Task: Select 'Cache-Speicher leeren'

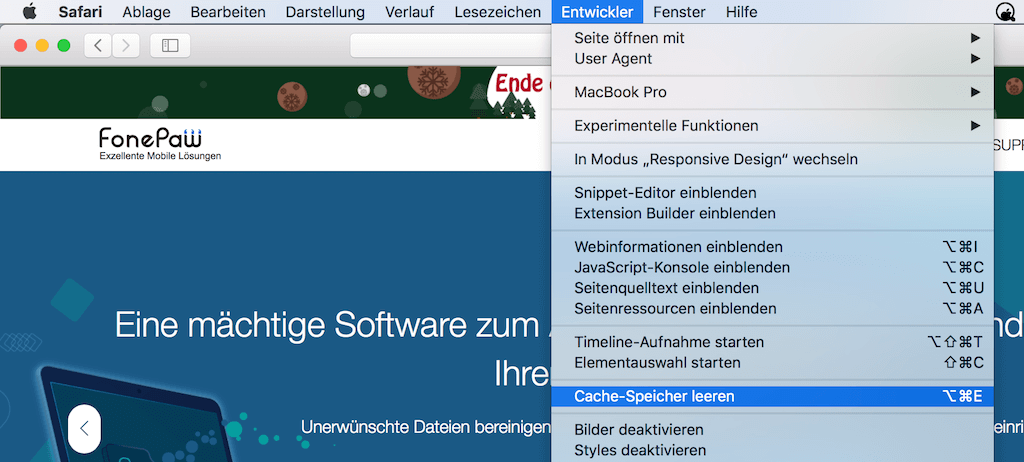Action: click(773, 396)
